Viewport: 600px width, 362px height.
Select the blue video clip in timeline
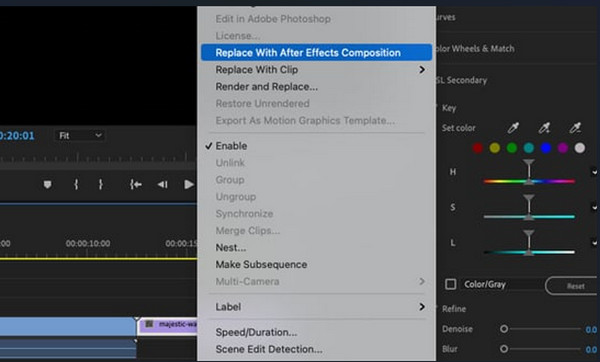pos(68,326)
